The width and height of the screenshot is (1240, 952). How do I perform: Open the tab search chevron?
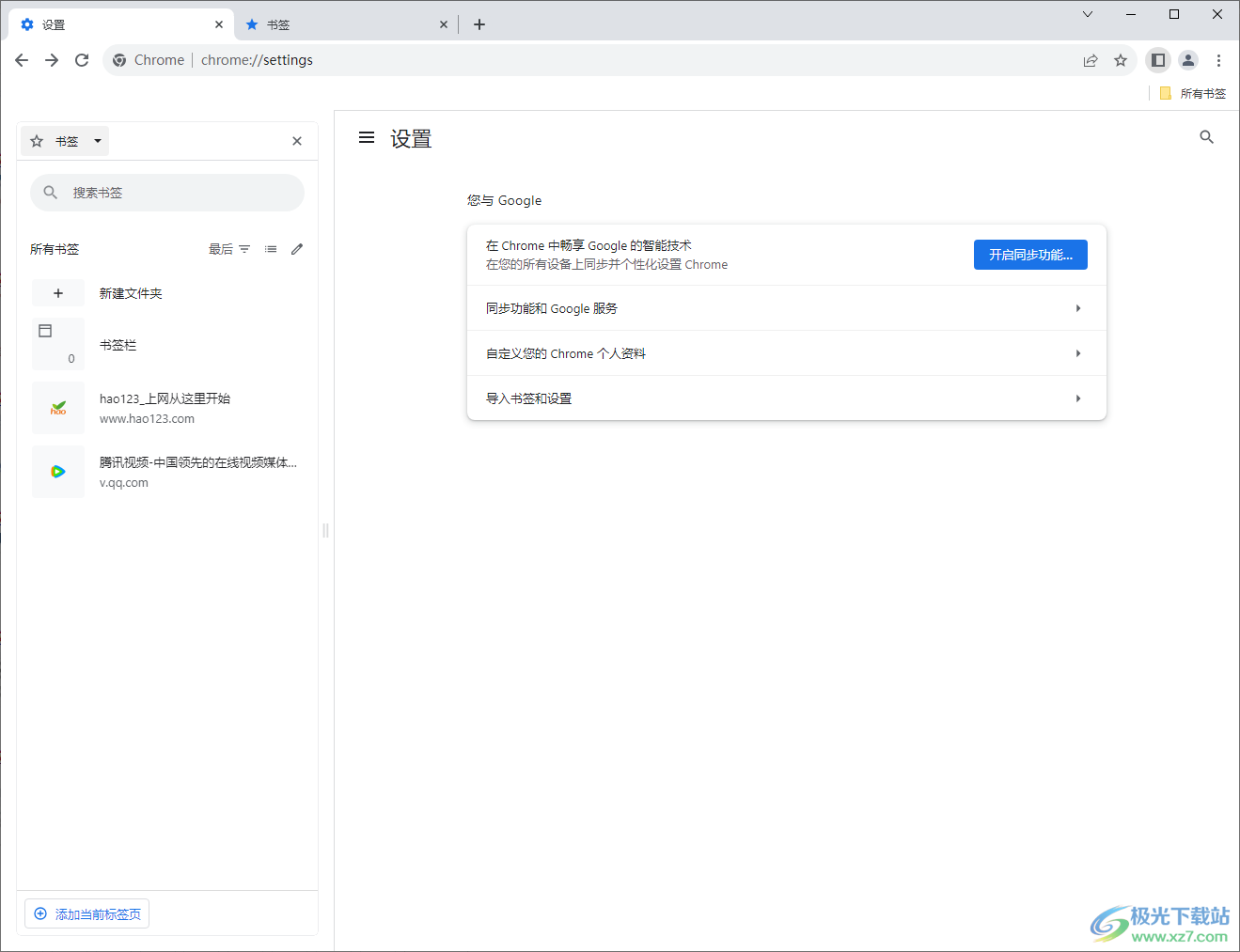tap(1088, 14)
